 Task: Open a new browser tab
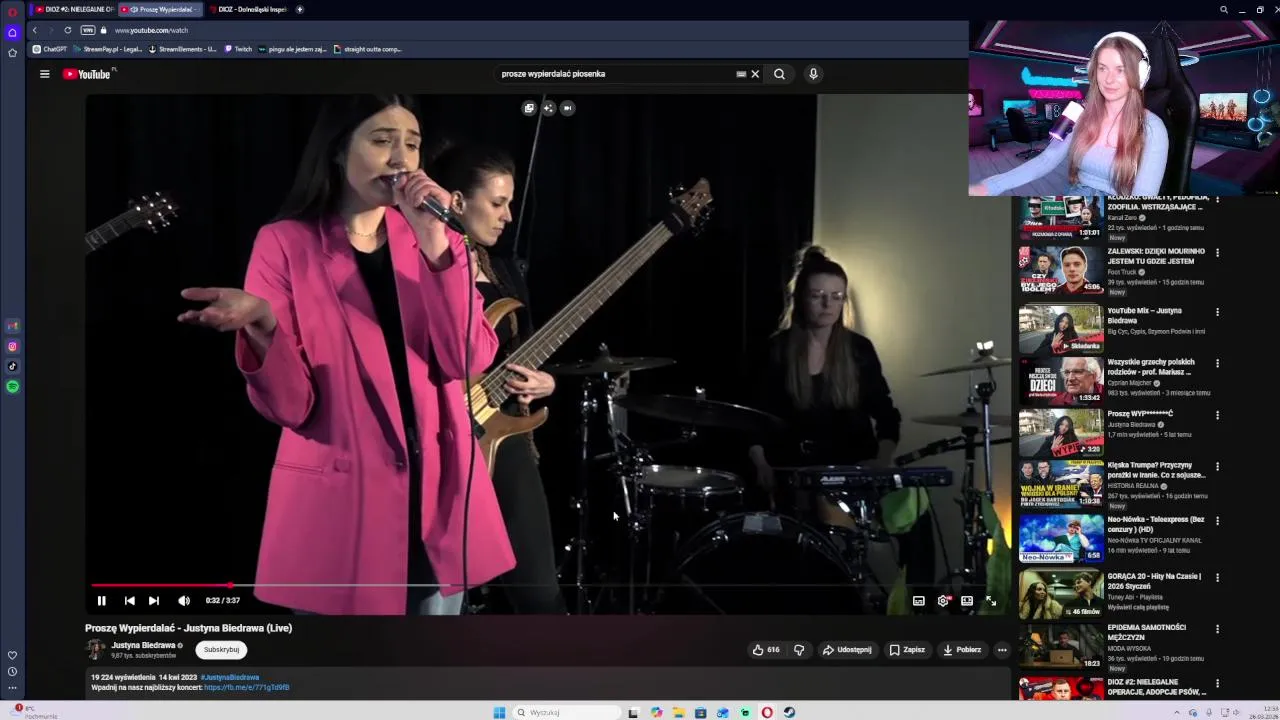click(x=299, y=9)
